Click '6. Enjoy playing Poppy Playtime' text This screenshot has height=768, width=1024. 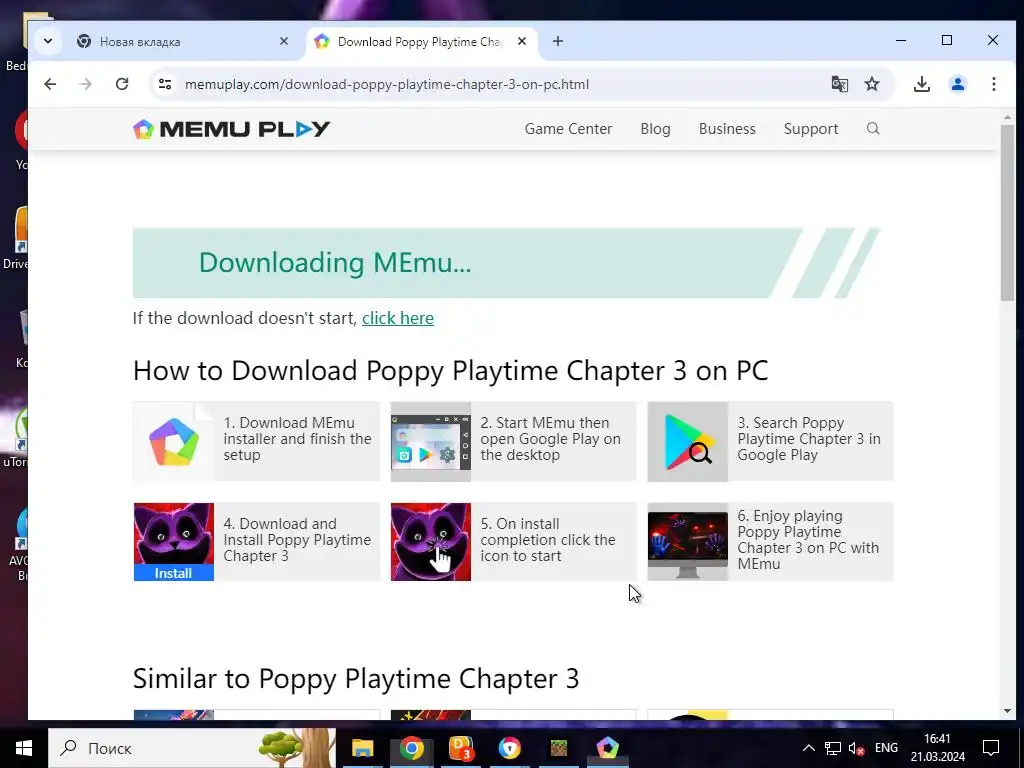point(808,539)
